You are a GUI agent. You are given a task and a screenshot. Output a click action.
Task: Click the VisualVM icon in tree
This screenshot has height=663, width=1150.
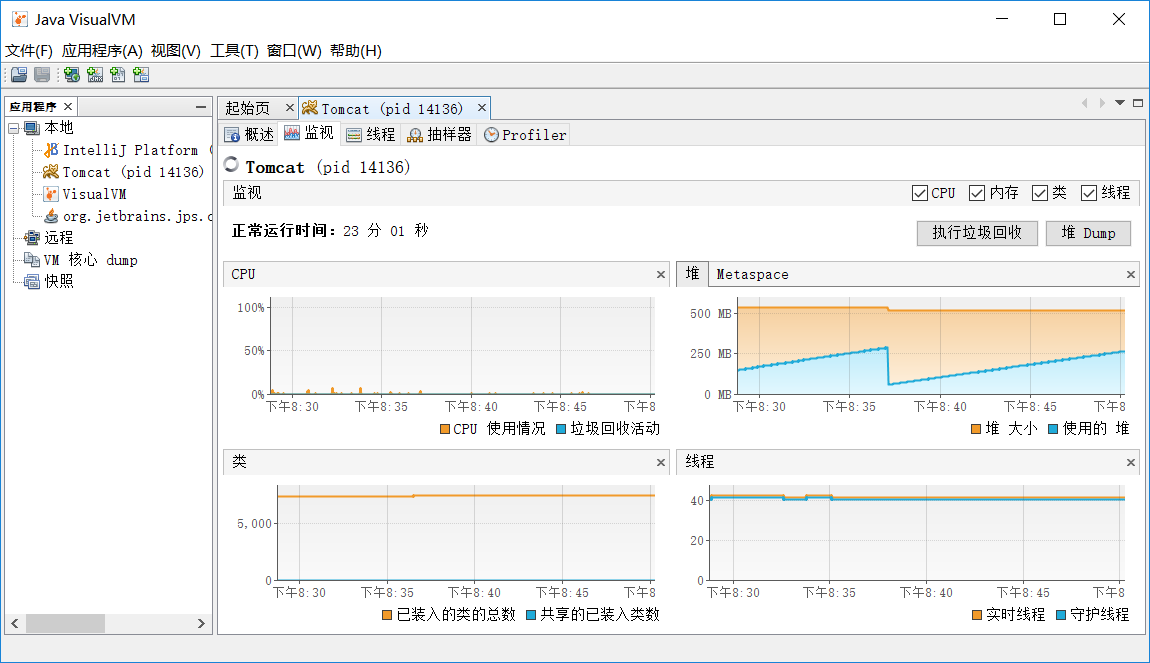click(x=51, y=194)
